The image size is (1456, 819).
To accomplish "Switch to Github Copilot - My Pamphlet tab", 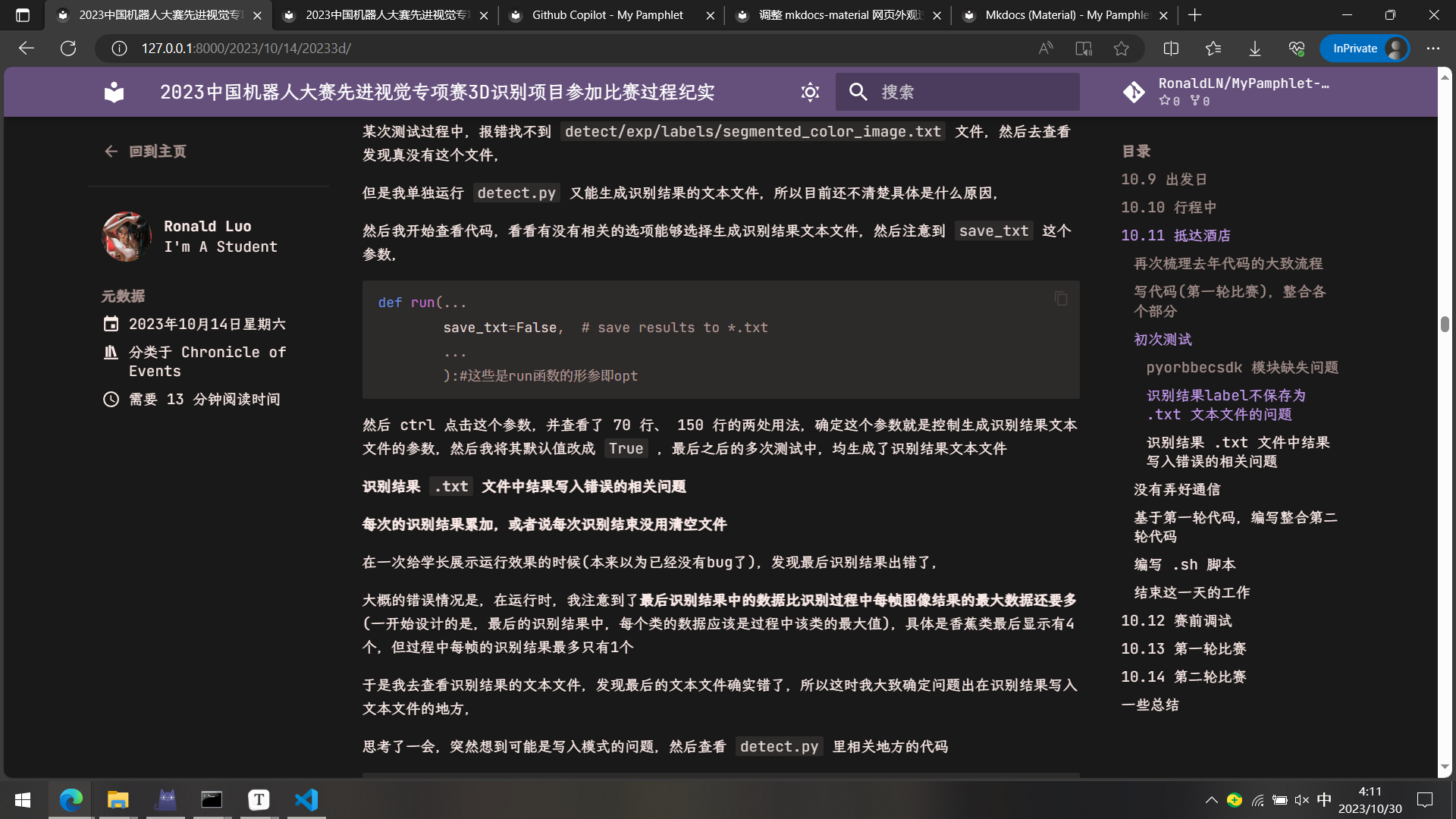I will click(607, 15).
